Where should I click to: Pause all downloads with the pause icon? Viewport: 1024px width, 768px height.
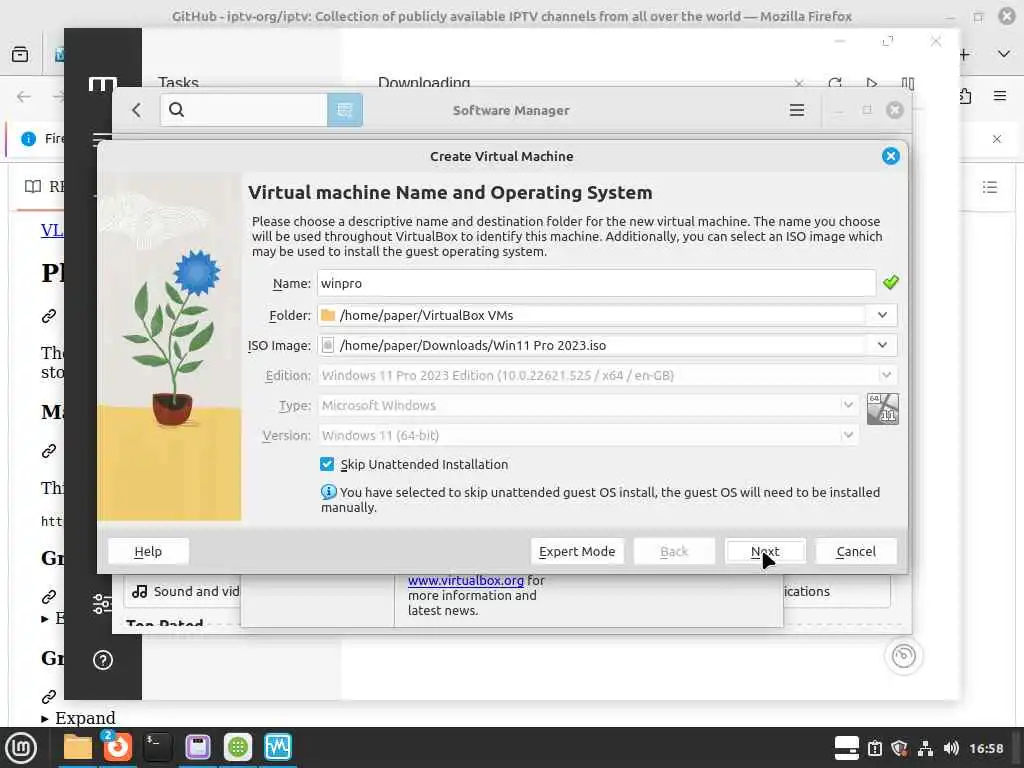click(908, 83)
